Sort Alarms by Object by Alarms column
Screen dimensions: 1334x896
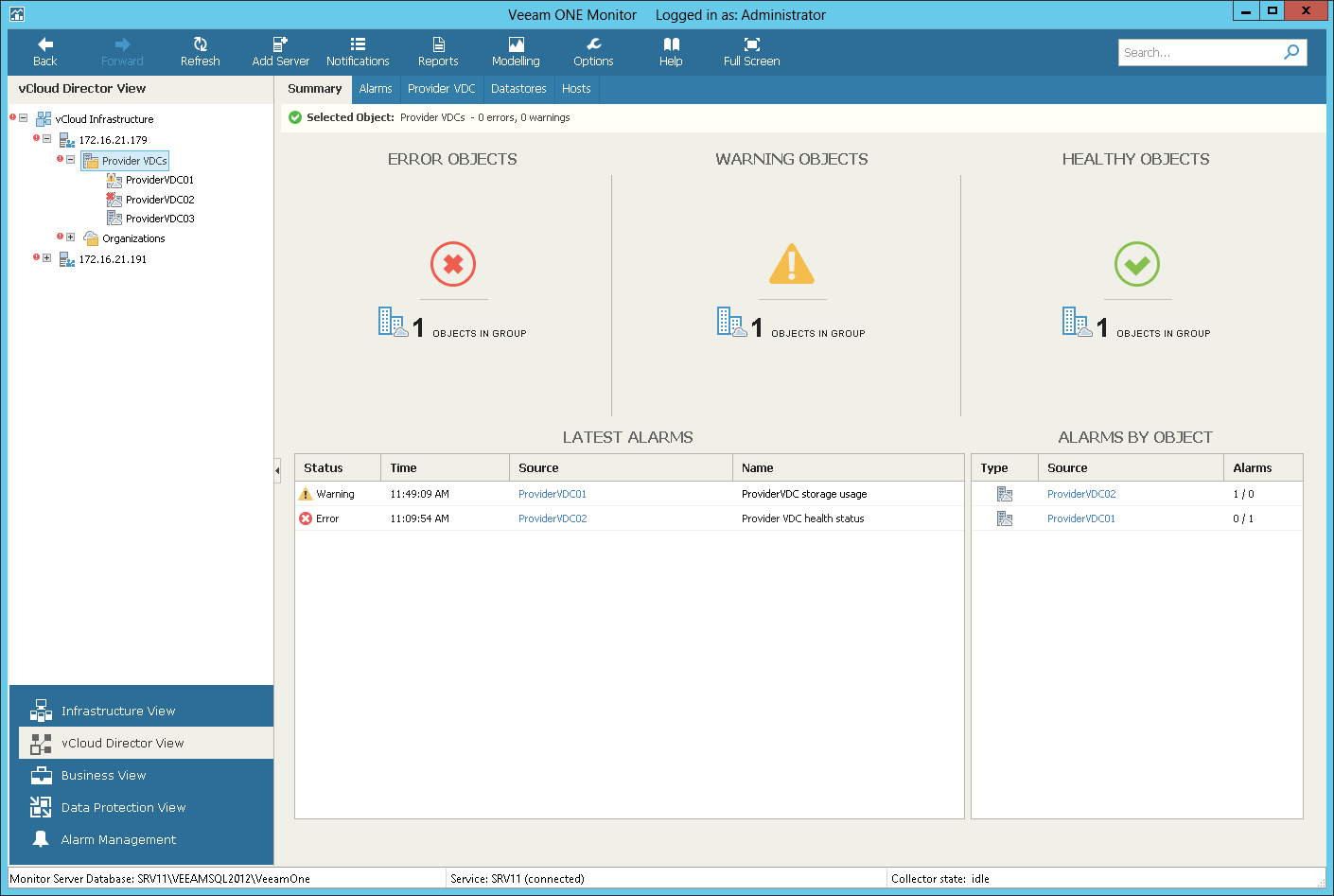point(1263,467)
